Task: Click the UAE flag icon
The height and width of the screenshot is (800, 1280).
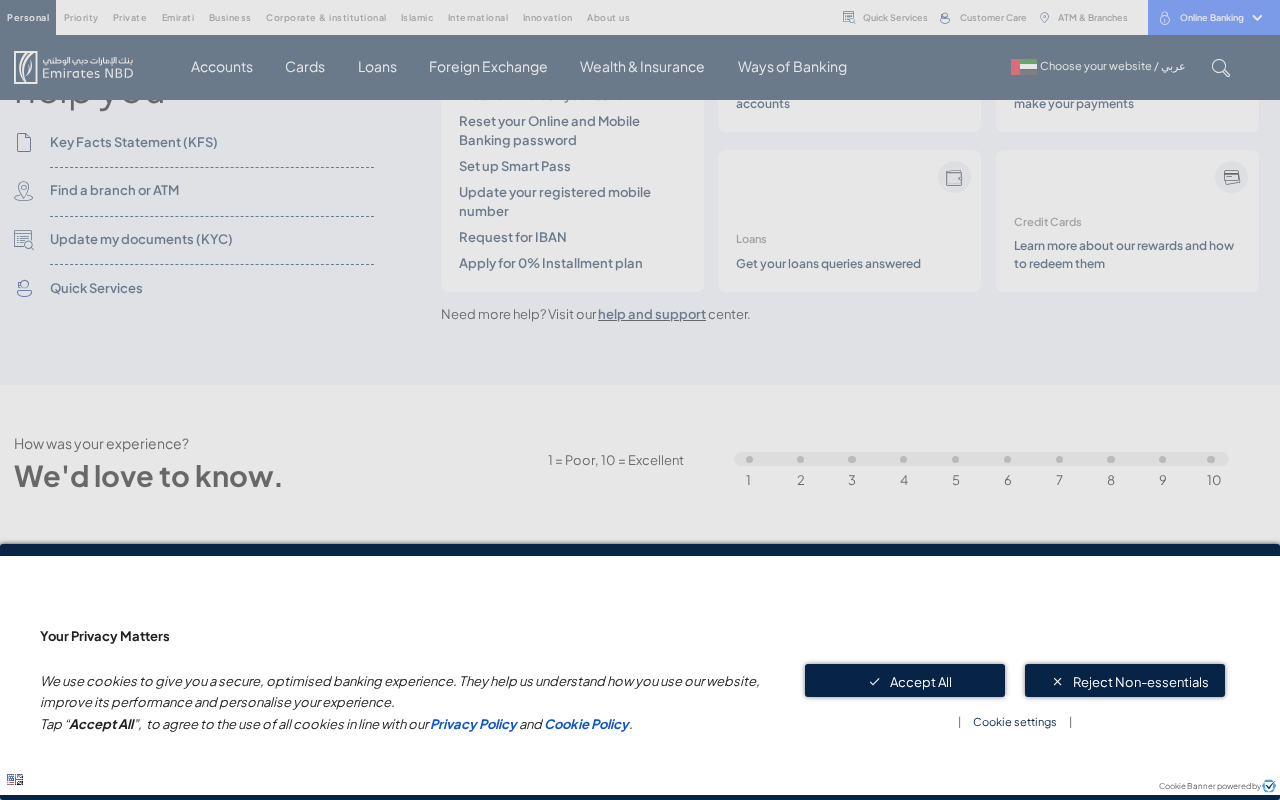Action: [1024, 67]
